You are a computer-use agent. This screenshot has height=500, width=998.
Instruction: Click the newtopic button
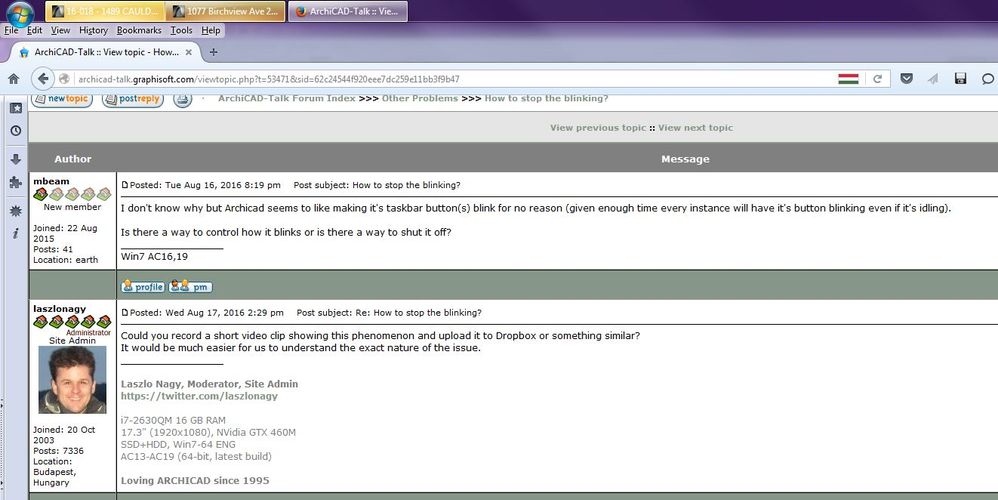62,99
